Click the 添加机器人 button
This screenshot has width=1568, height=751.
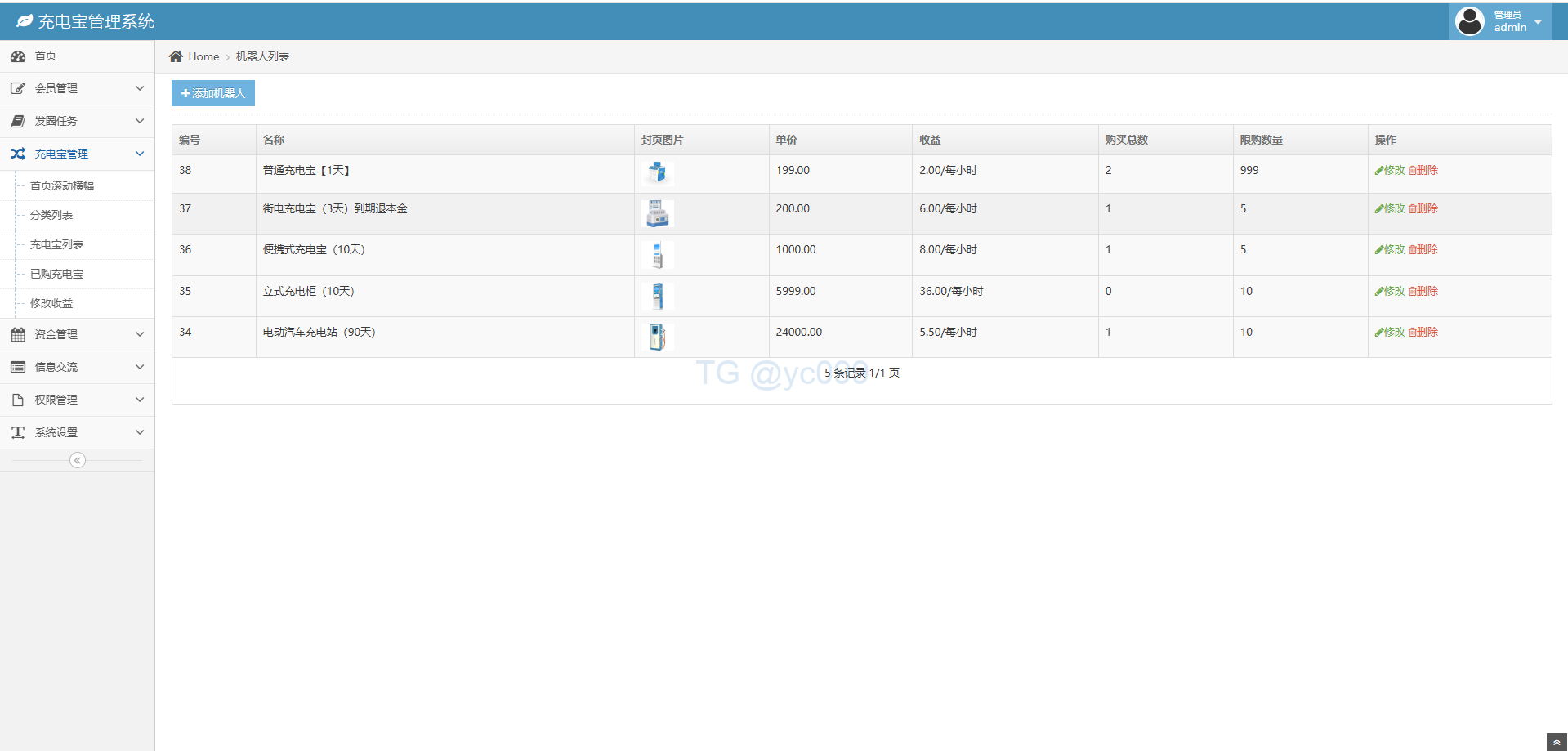213,93
